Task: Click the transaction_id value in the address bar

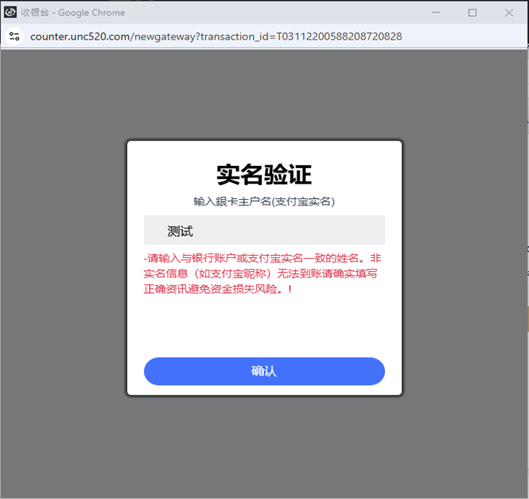Action: [x=339, y=36]
